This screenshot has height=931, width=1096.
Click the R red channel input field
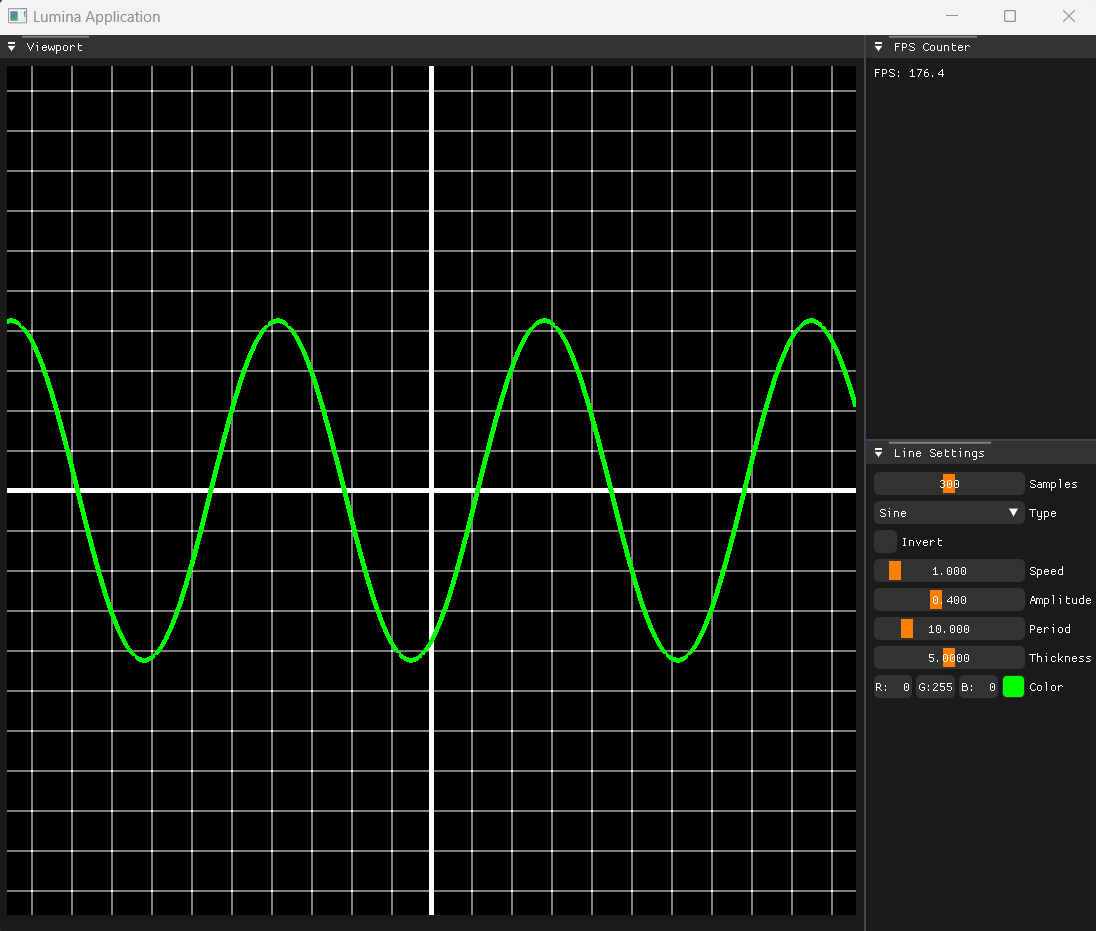(x=892, y=686)
